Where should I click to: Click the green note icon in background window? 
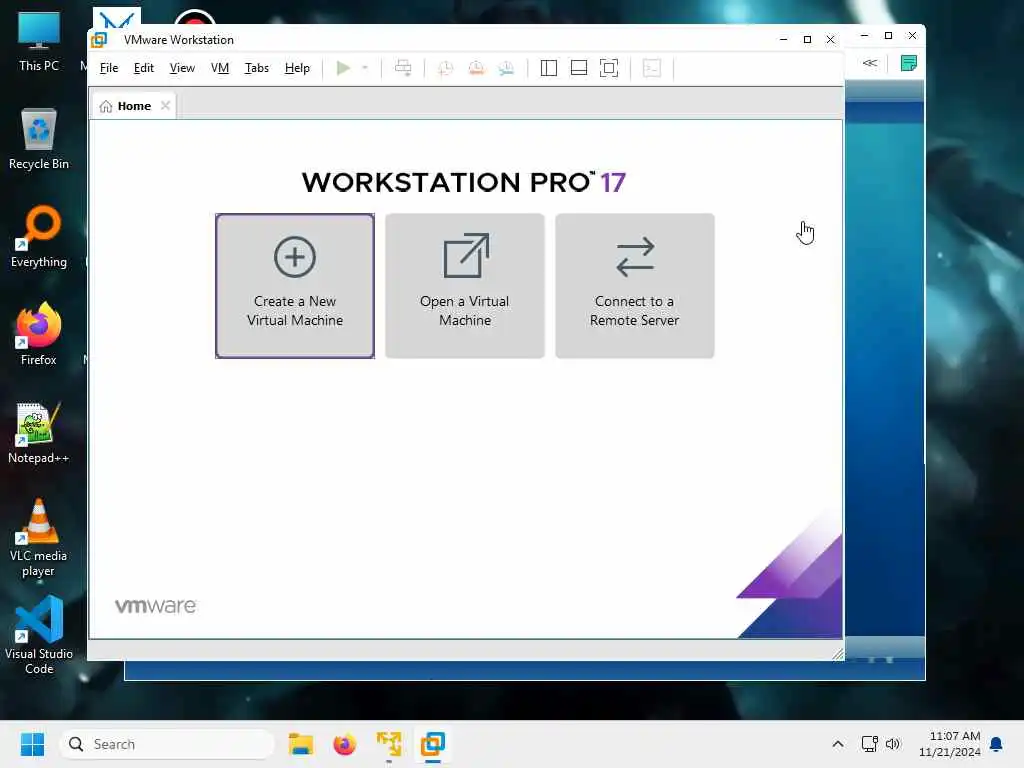click(908, 63)
